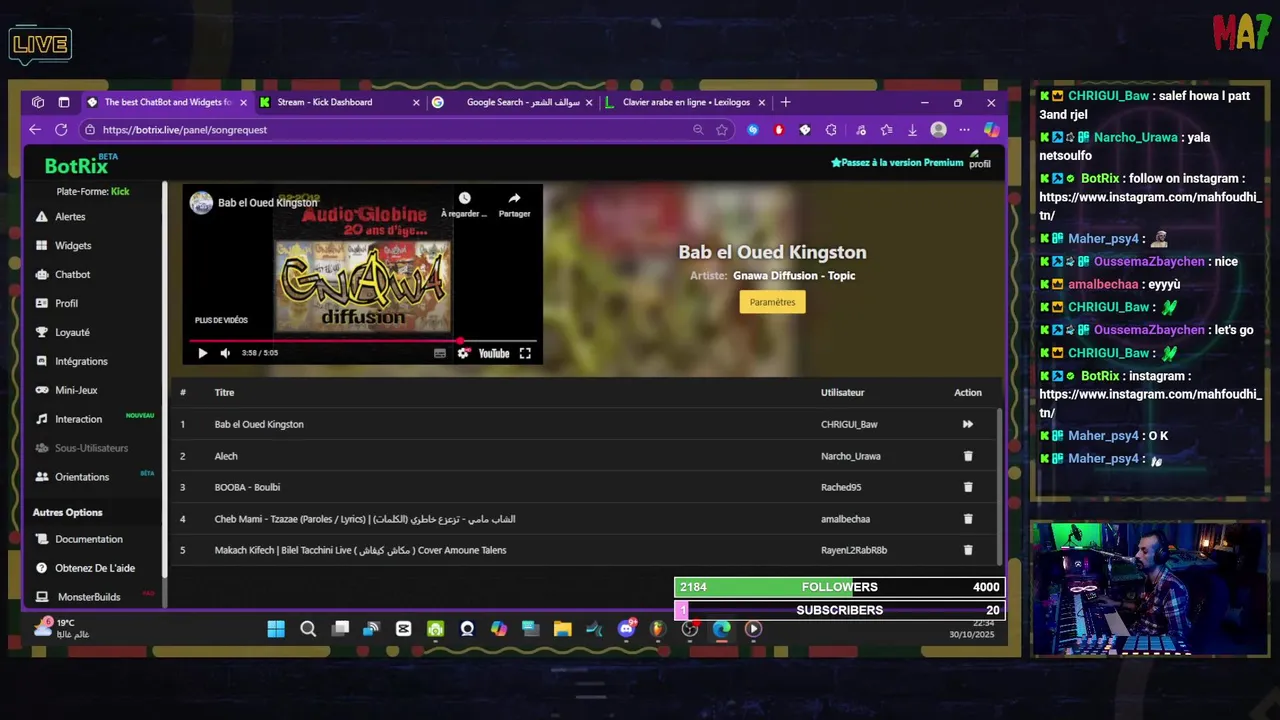The width and height of the screenshot is (1280, 720).
Task: Open the weather widget 19°C
Action: tap(61, 628)
